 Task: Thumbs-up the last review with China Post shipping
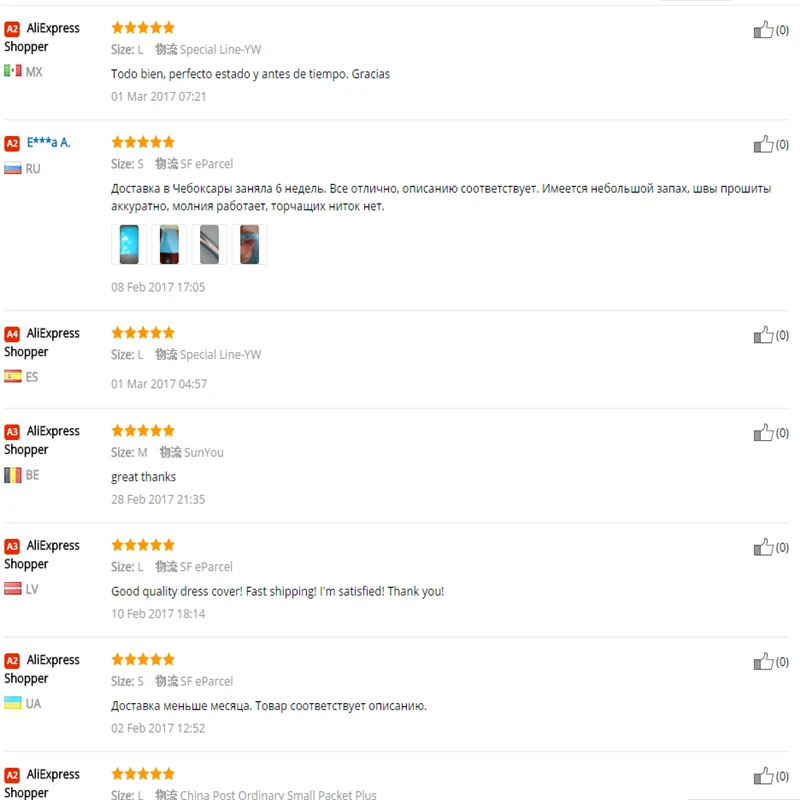point(763,776)
